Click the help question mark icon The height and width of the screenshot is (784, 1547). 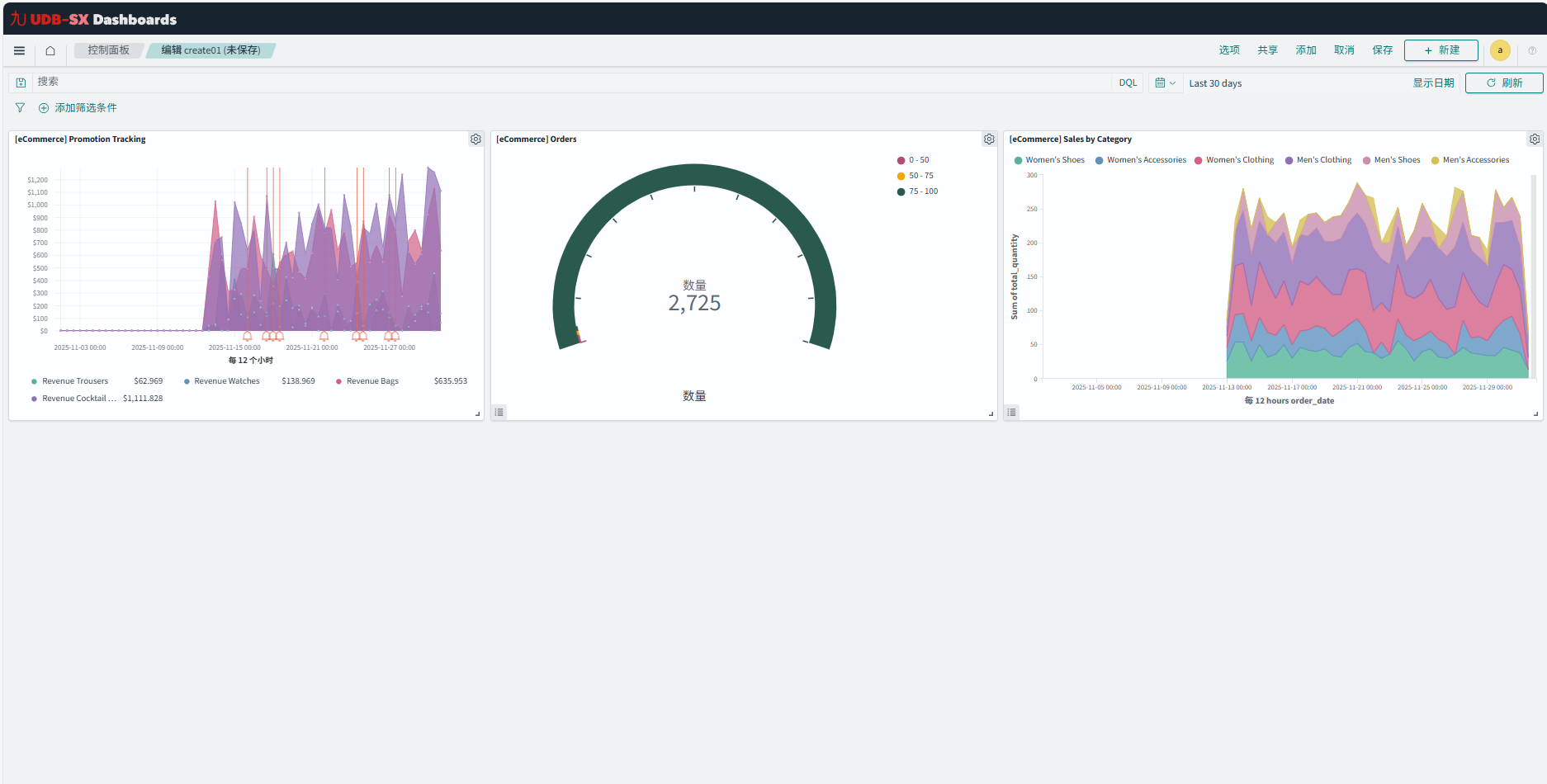1532,50
